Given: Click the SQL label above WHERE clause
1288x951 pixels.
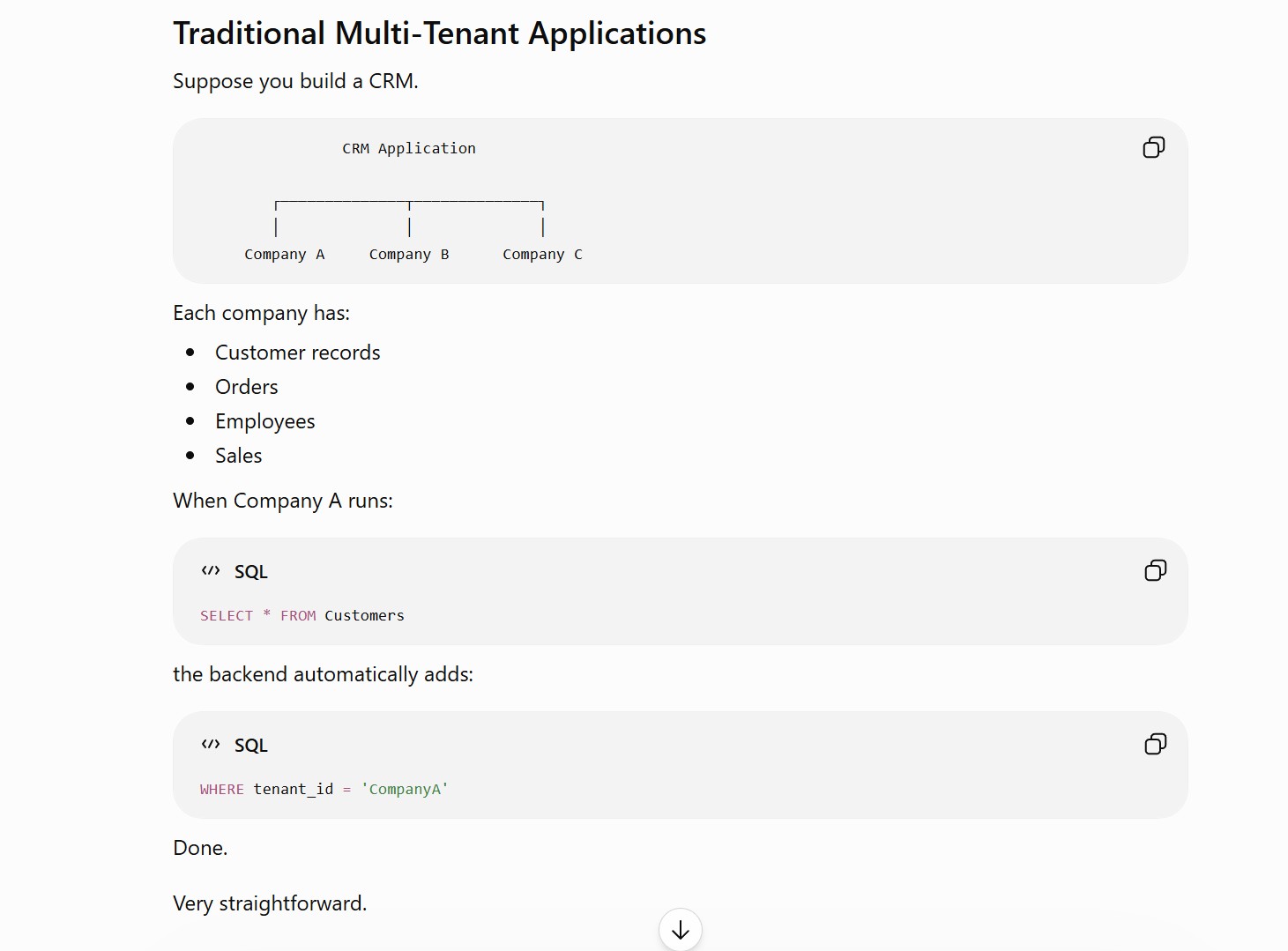Looking at the screenshot, I should click(x=251, y=745).
